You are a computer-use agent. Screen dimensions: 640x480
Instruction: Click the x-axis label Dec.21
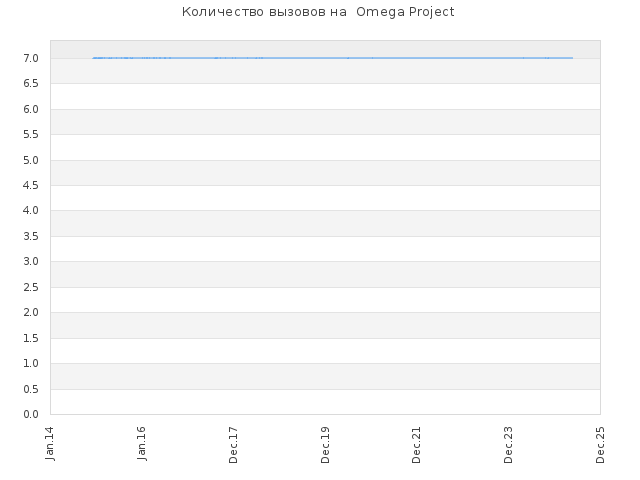click(x=416, y=445)
